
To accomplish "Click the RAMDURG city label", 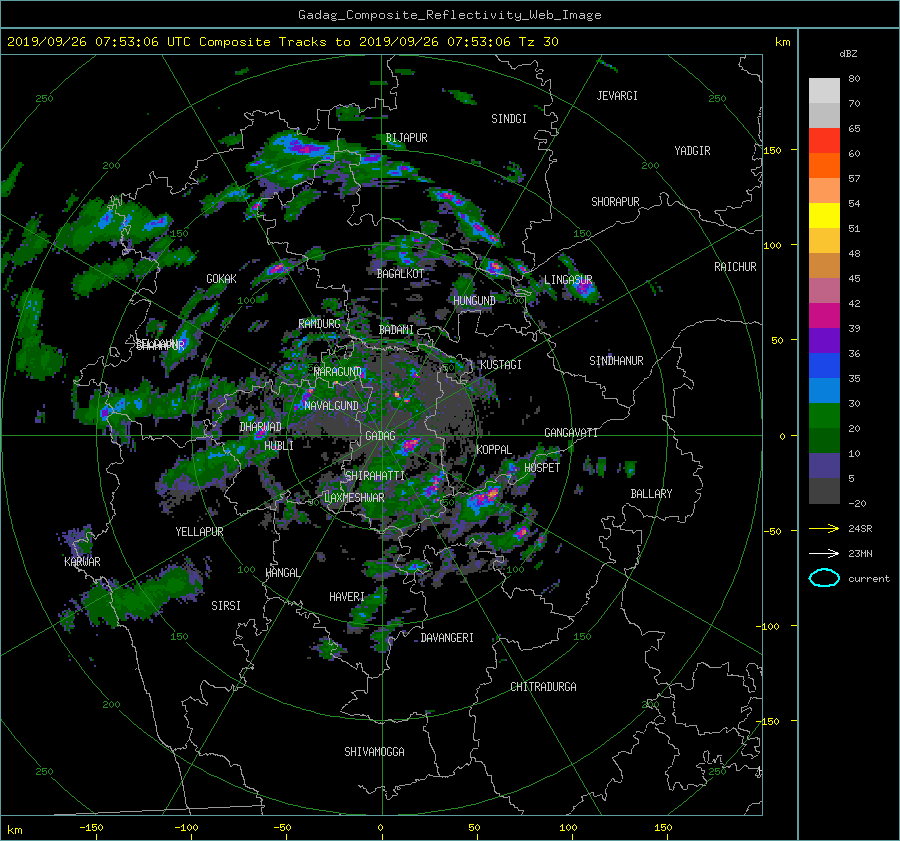I will coord(319,324).
